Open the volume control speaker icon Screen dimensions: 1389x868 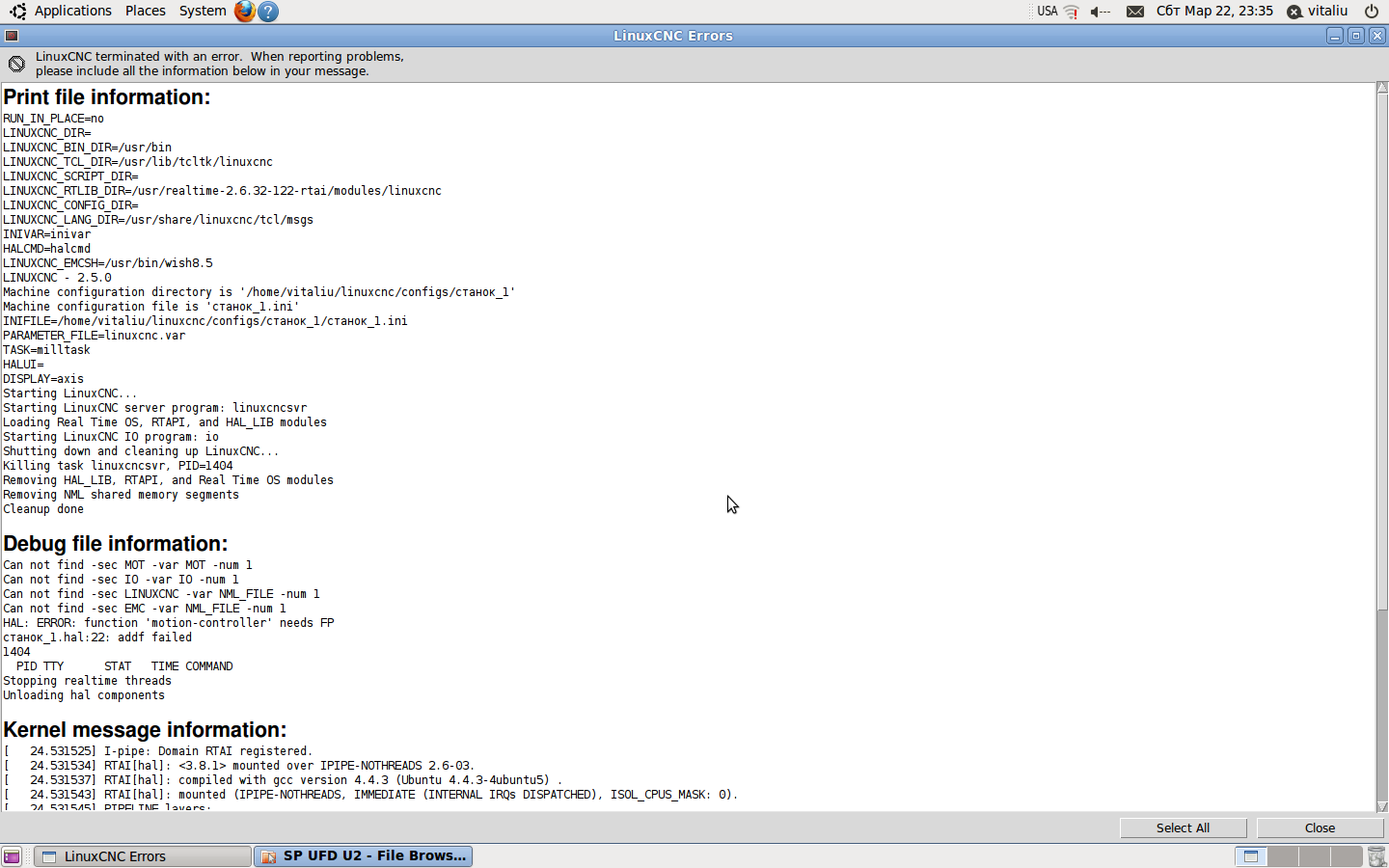click(x=1101, y=12)
